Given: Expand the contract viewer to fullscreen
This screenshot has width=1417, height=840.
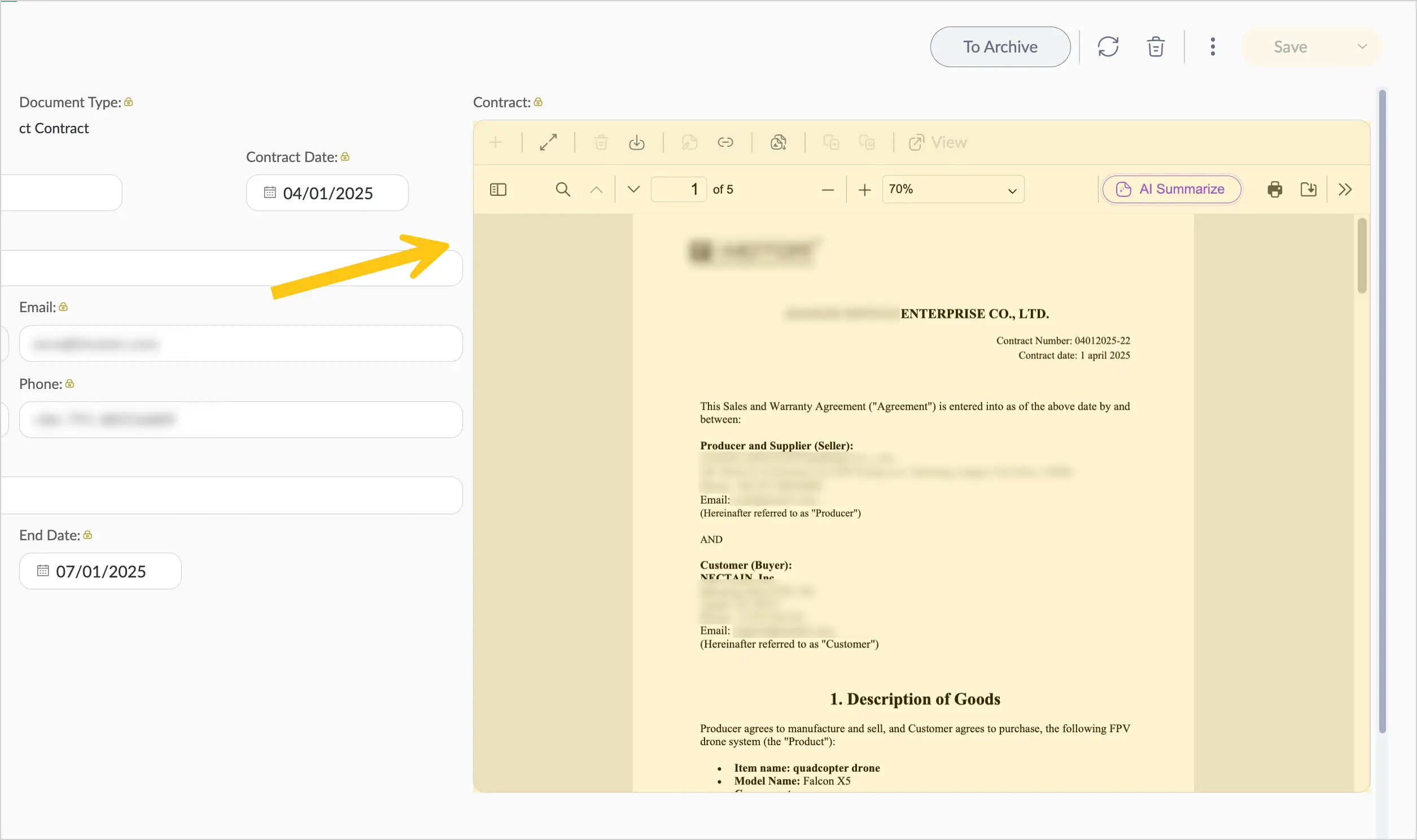Looking at the screenshot, I should click(548, 142).
